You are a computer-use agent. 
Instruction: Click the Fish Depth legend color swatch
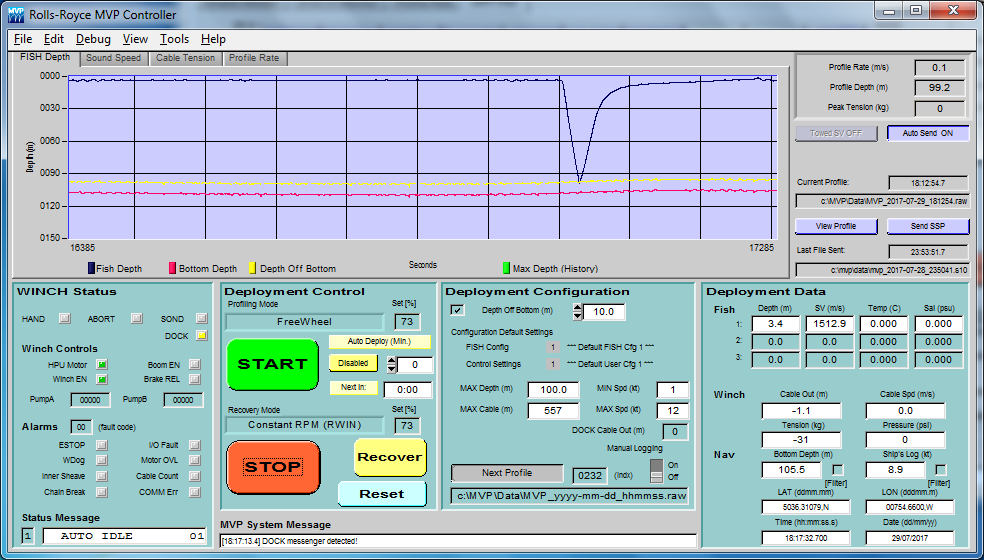[x=91, y=268]
